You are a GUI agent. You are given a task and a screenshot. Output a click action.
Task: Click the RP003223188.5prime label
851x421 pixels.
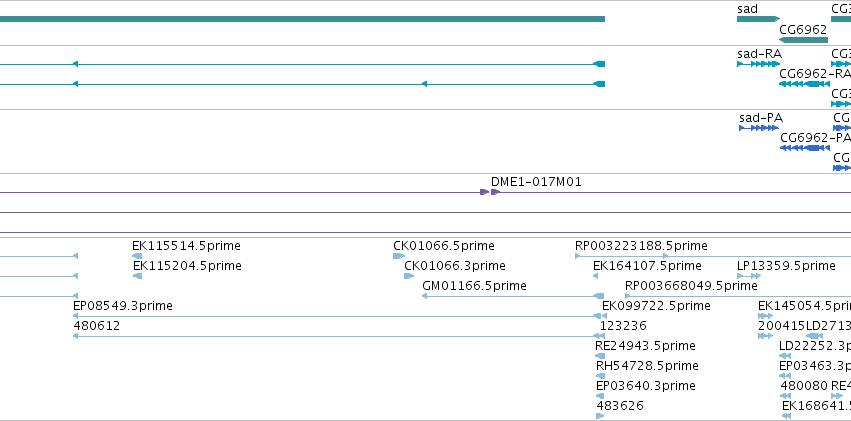(641, 246)
